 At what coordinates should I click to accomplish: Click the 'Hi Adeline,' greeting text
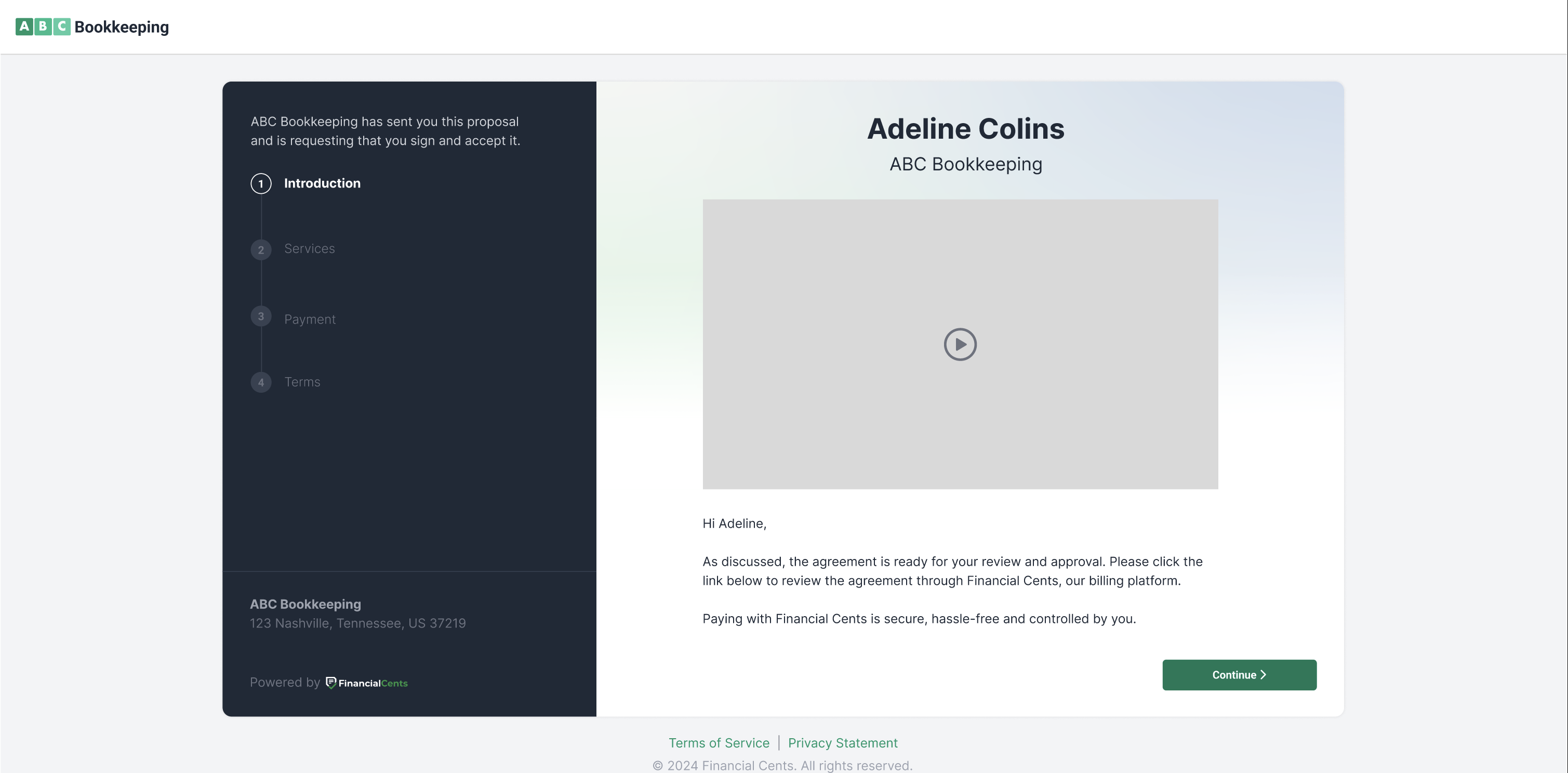734,524
